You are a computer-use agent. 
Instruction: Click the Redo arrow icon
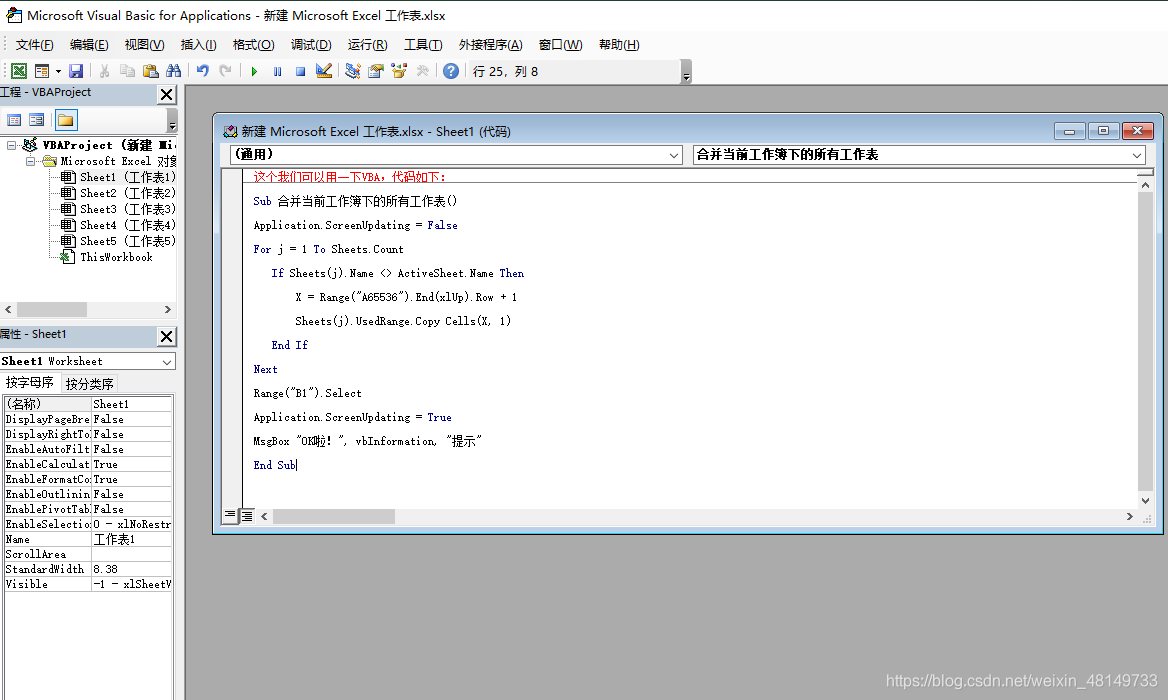pos(225,71)
